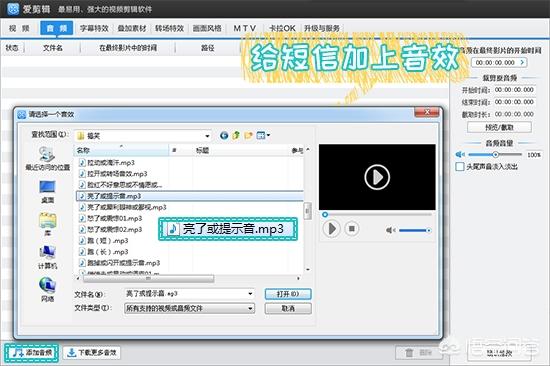Viewport: 550px width, 366px height.
Task: Click the 路径 column header in audio list
Action: coord(208,48)
